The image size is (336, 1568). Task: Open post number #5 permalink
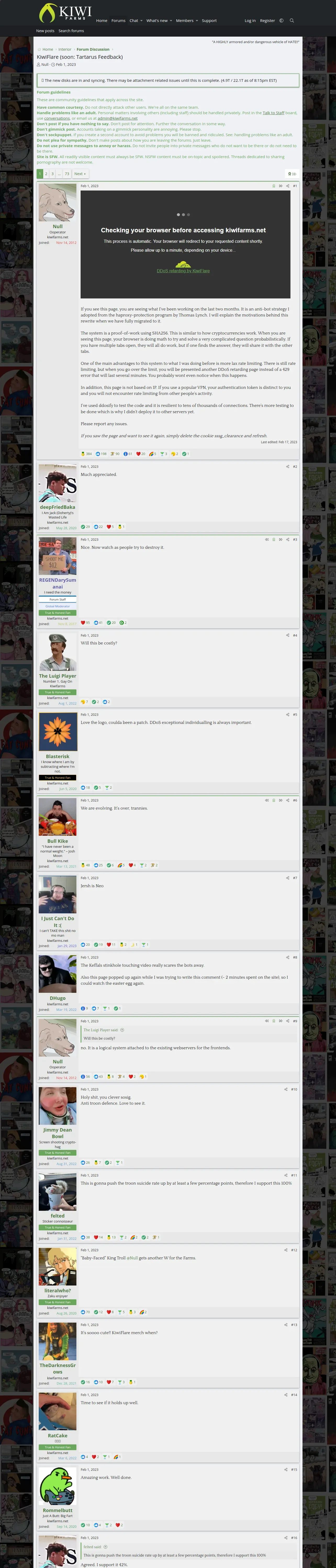pyautogui.click(x=295, y=714)
